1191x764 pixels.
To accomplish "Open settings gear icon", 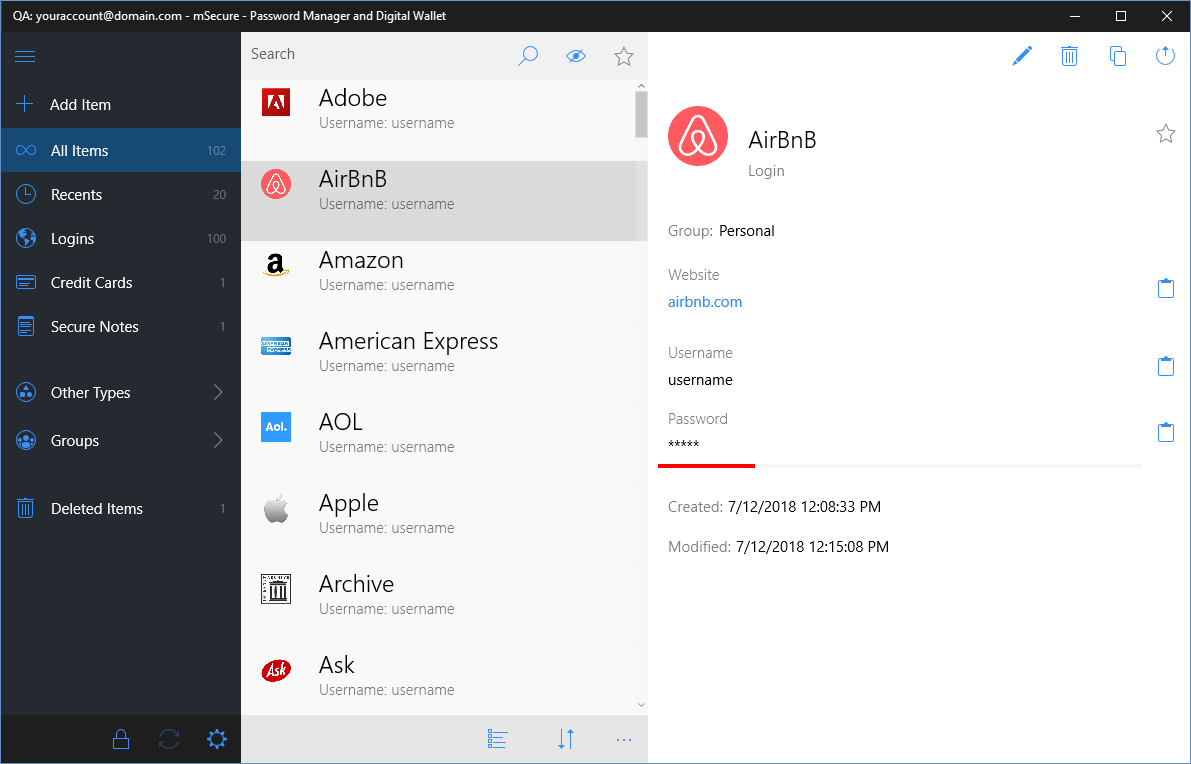I will 216,739.
